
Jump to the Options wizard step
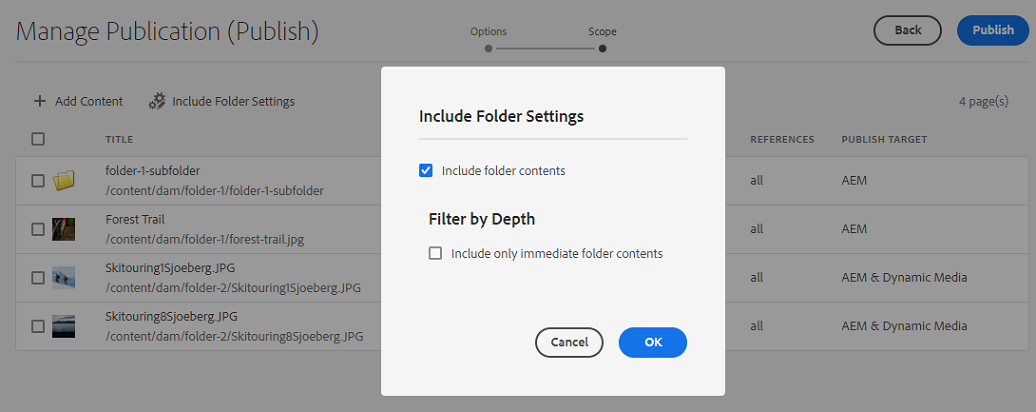[x=488, y=47]
